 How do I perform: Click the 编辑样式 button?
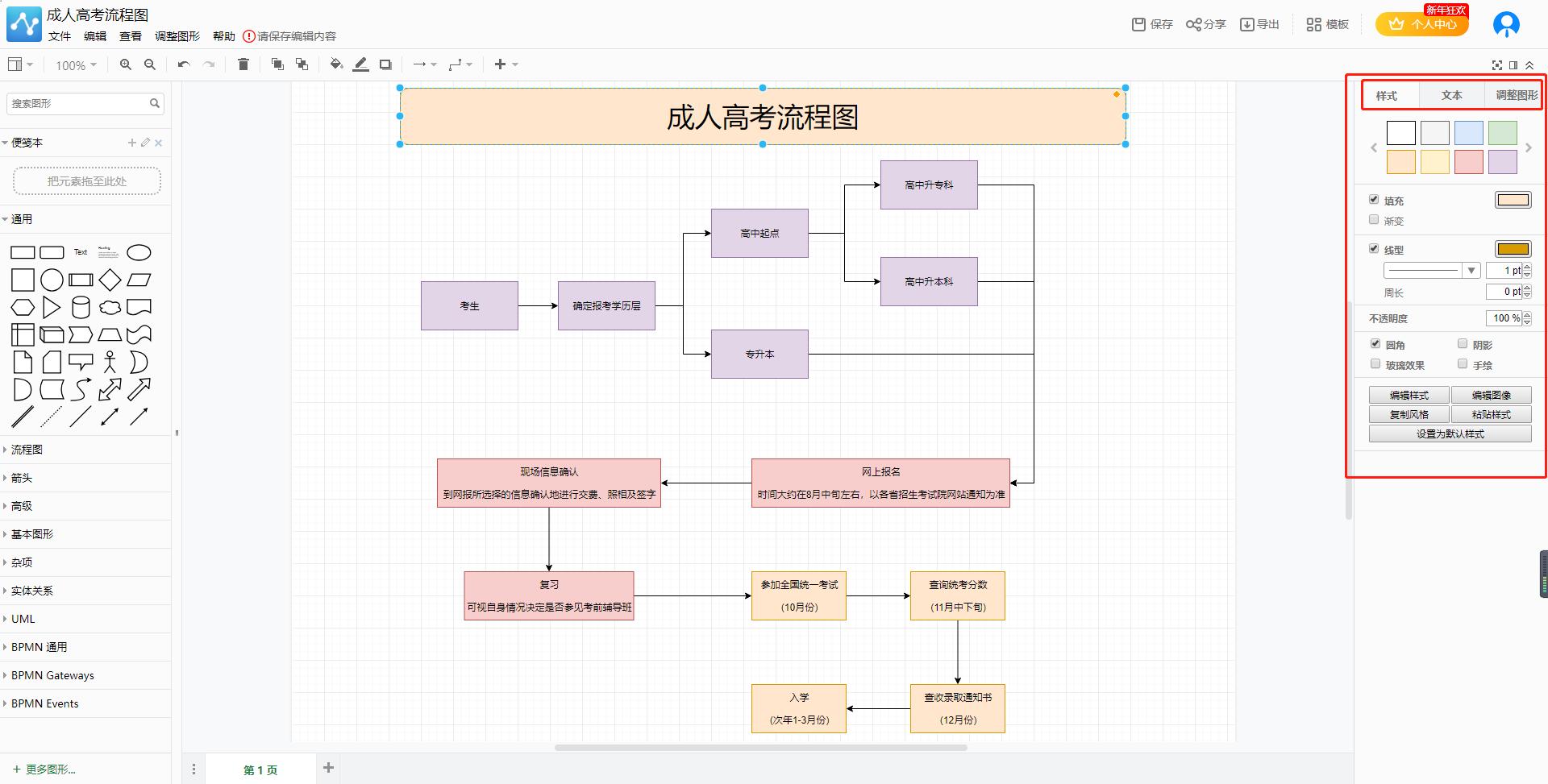pyautogui.click(x=1408, y=394)
